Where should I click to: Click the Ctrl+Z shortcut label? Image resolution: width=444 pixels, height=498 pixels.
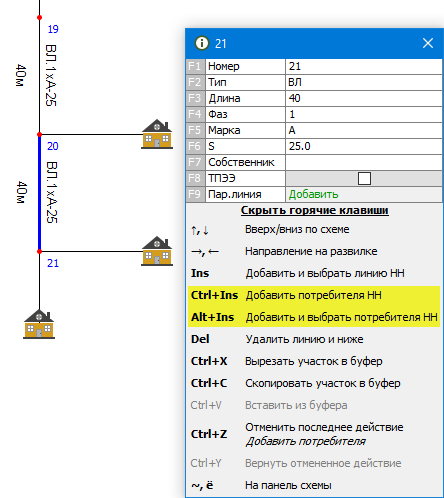click(x=209, y=434)
